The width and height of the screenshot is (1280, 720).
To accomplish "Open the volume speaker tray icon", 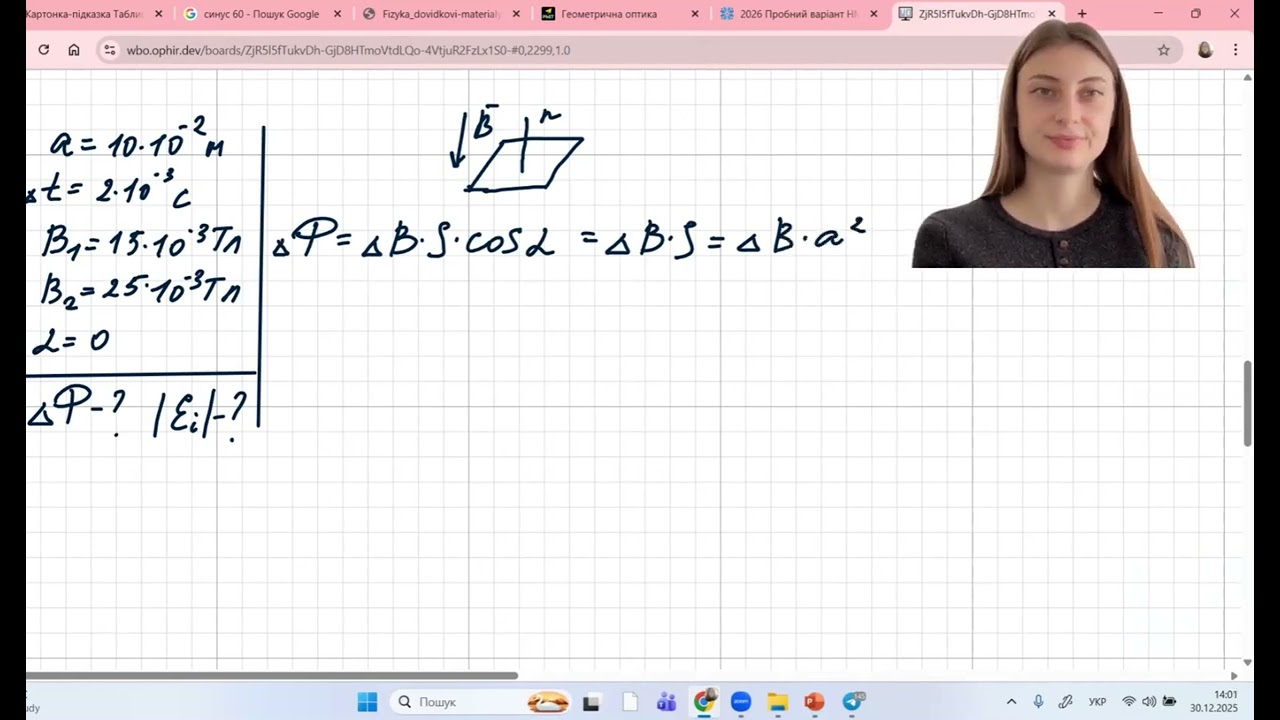I will [1149, 702].
